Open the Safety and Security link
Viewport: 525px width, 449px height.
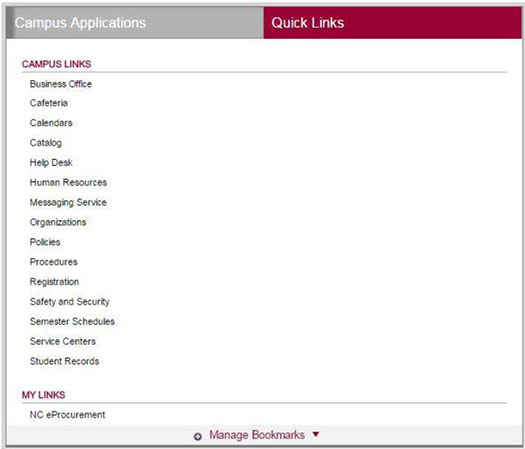click(70, 302)
